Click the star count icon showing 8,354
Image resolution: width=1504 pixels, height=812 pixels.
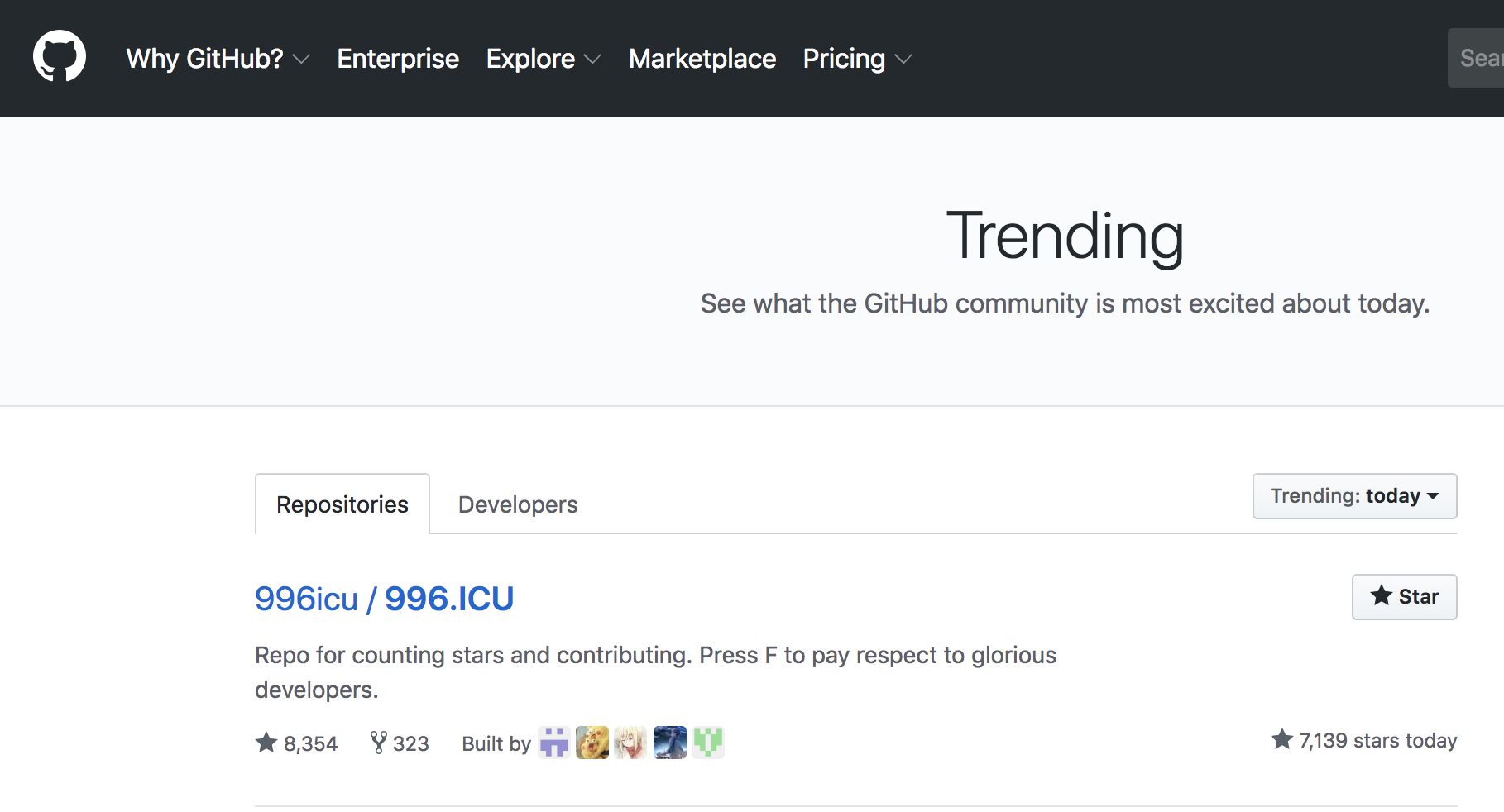[x=266, y=743]
